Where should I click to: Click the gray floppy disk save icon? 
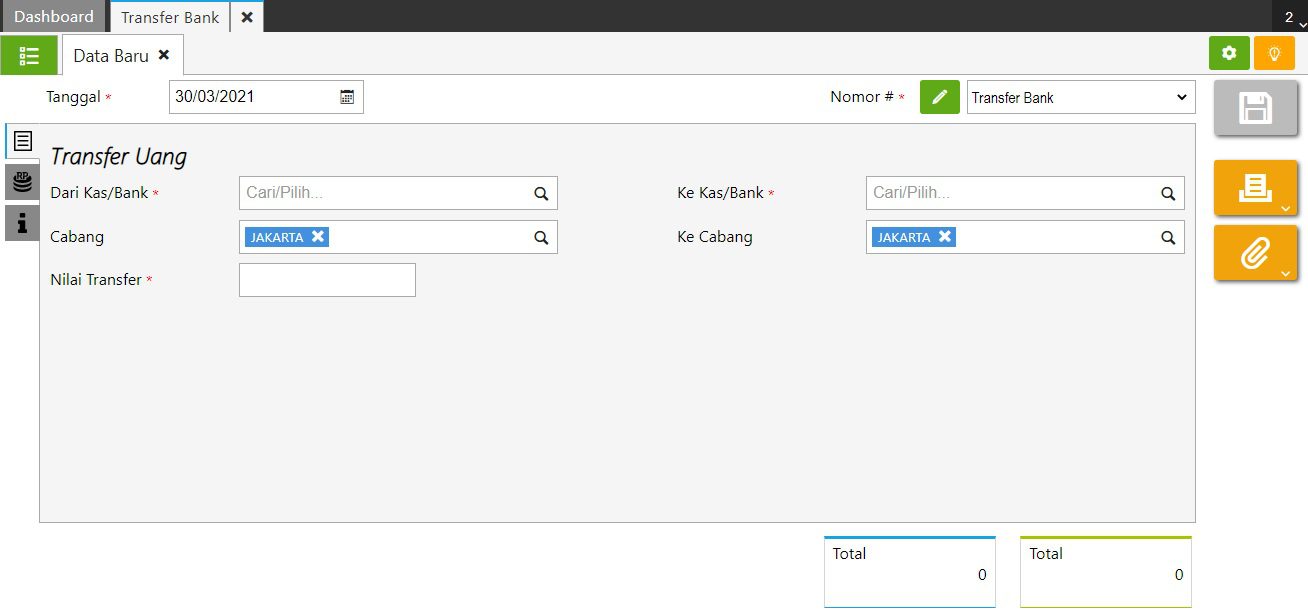coord(1255,108)
